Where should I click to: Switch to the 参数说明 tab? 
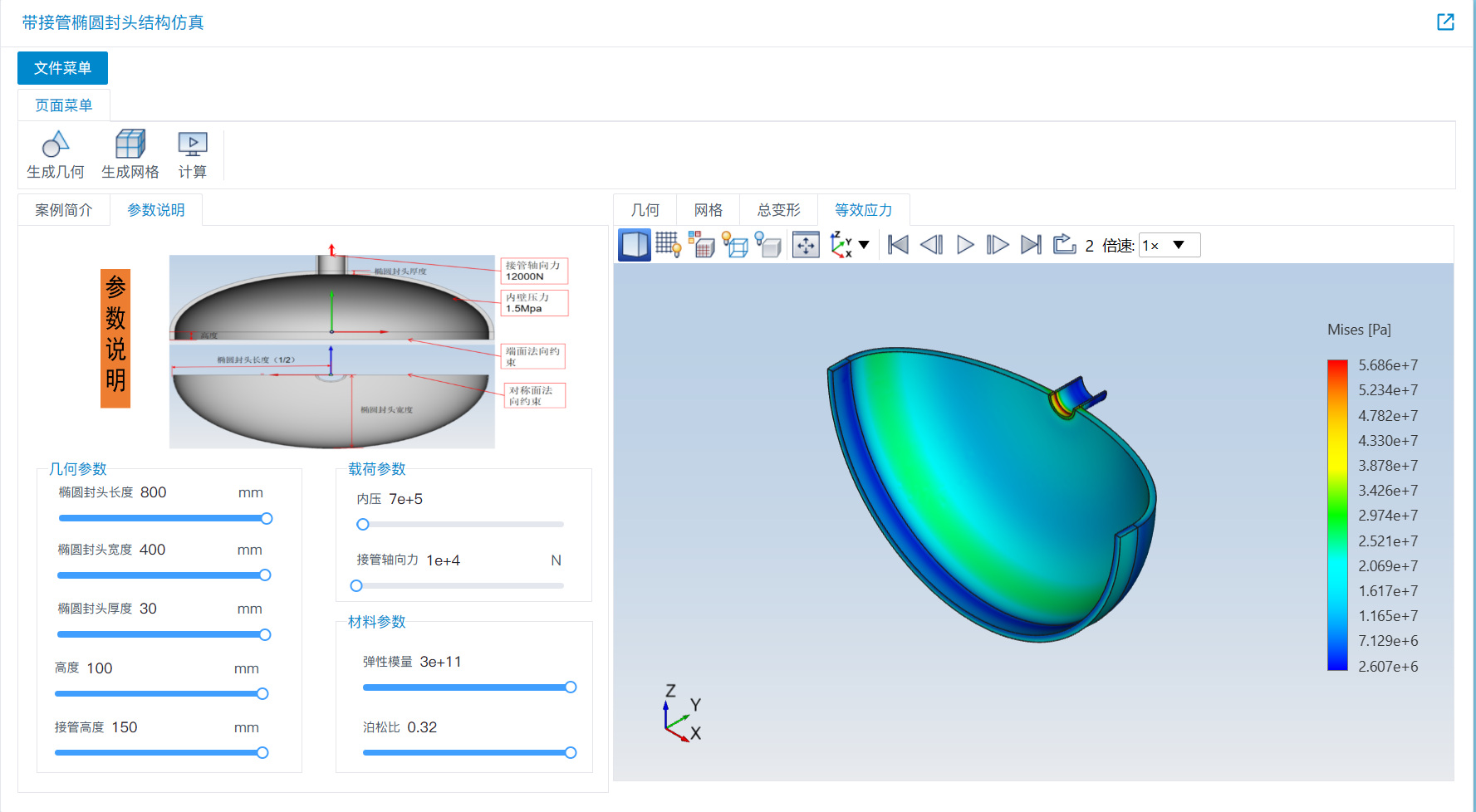(156, 210)
